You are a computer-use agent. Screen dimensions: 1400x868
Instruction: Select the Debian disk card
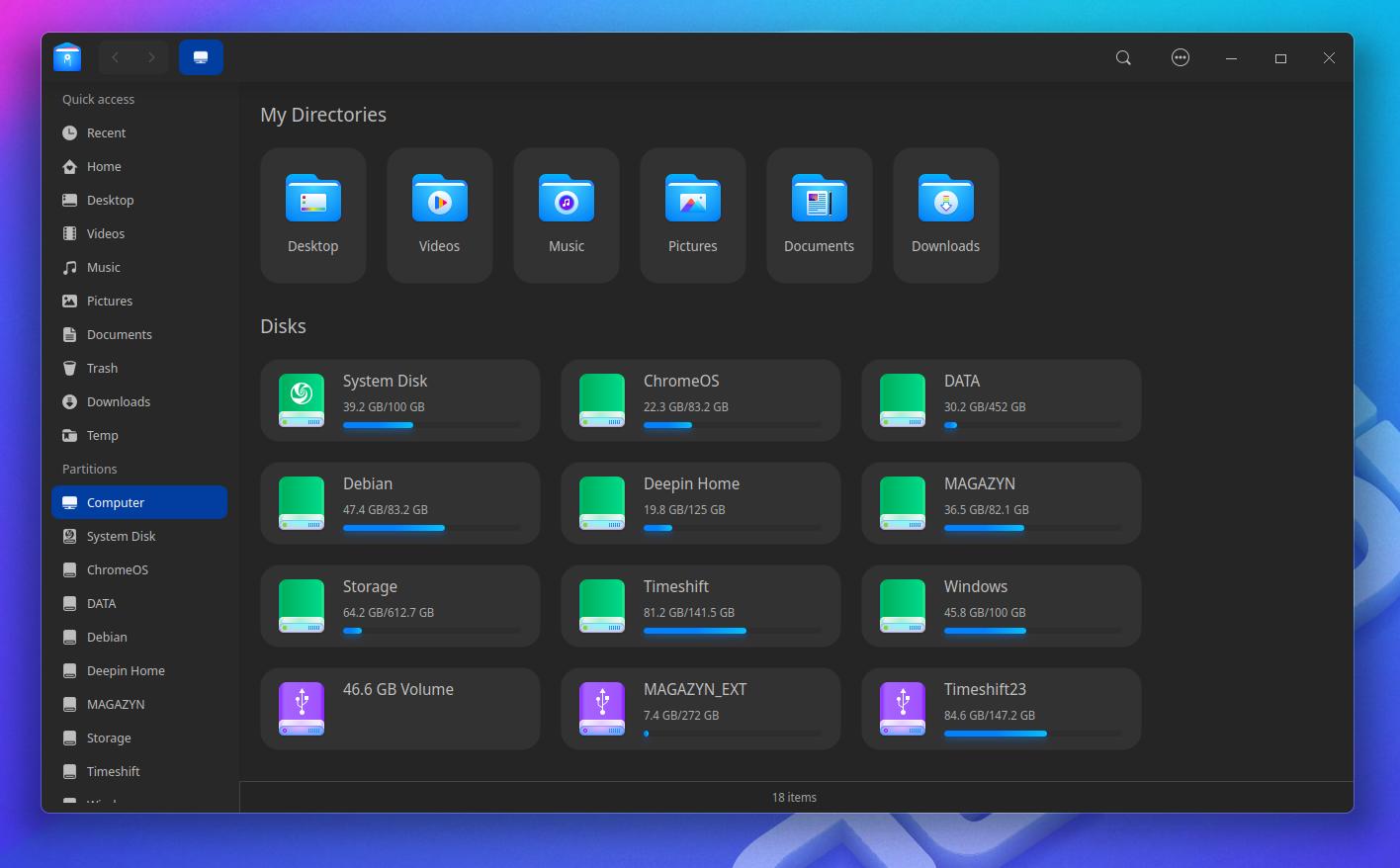click(x=400, y=503)
